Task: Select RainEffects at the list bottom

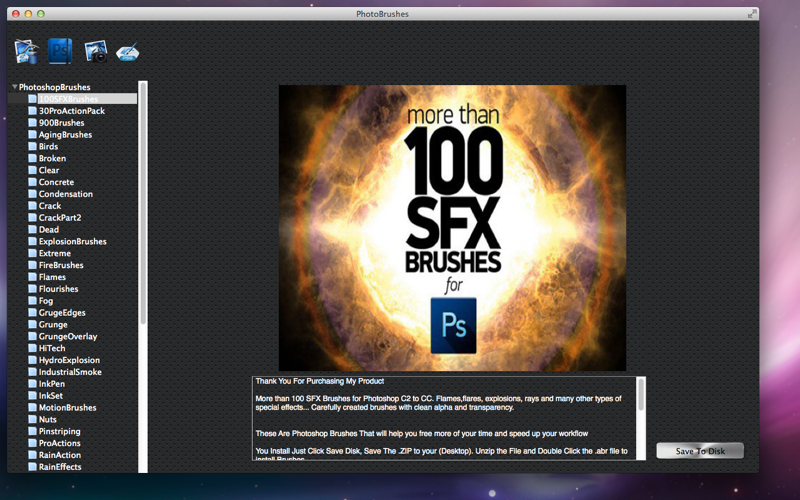Action: [60, 467]
